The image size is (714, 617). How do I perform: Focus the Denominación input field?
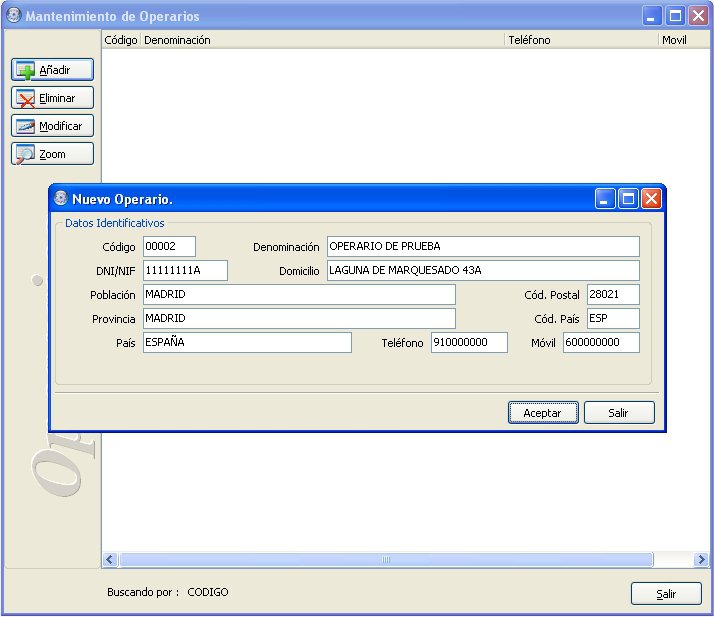pyautogui.click(x=483, y=246)
